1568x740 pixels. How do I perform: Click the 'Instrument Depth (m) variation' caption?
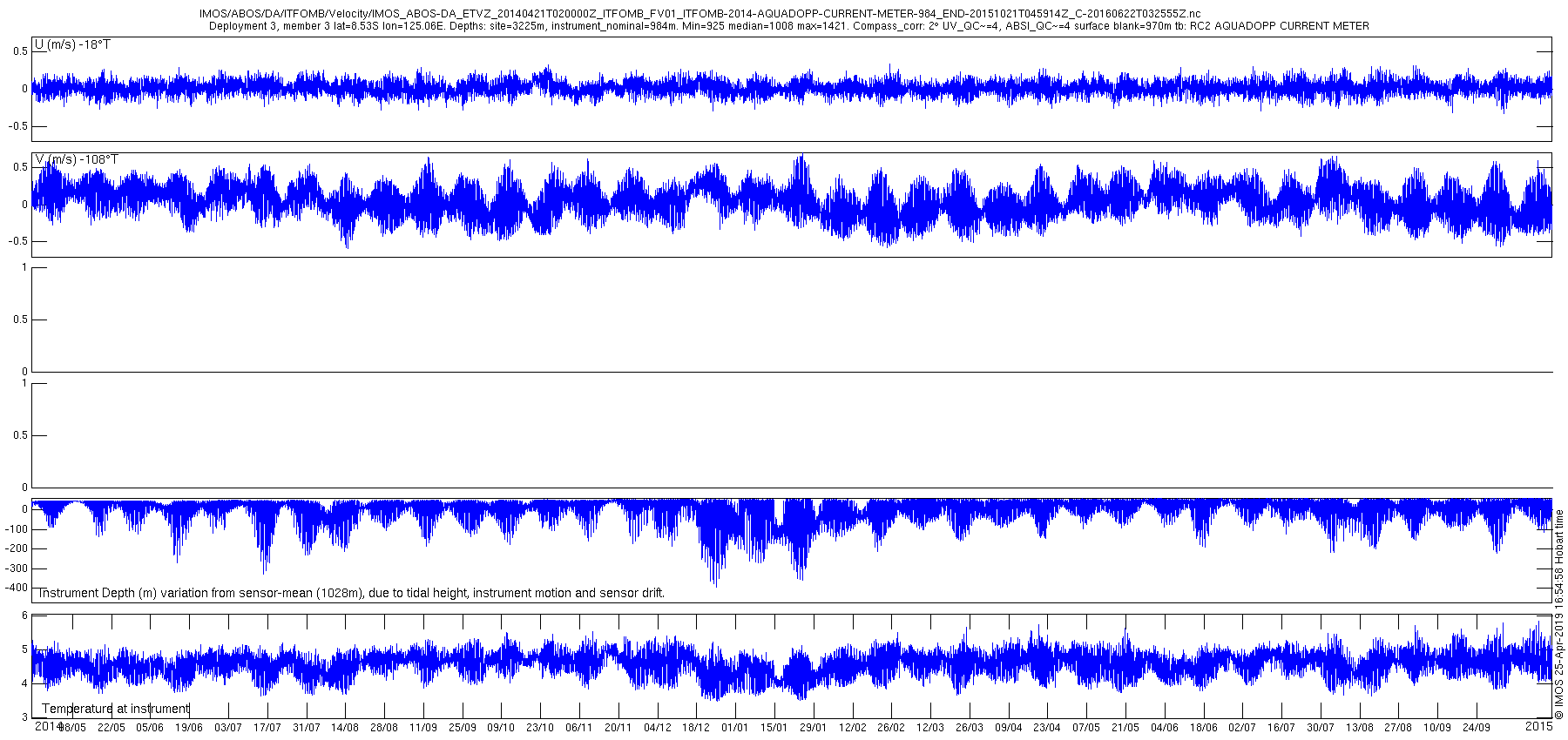tap(351, 593)
